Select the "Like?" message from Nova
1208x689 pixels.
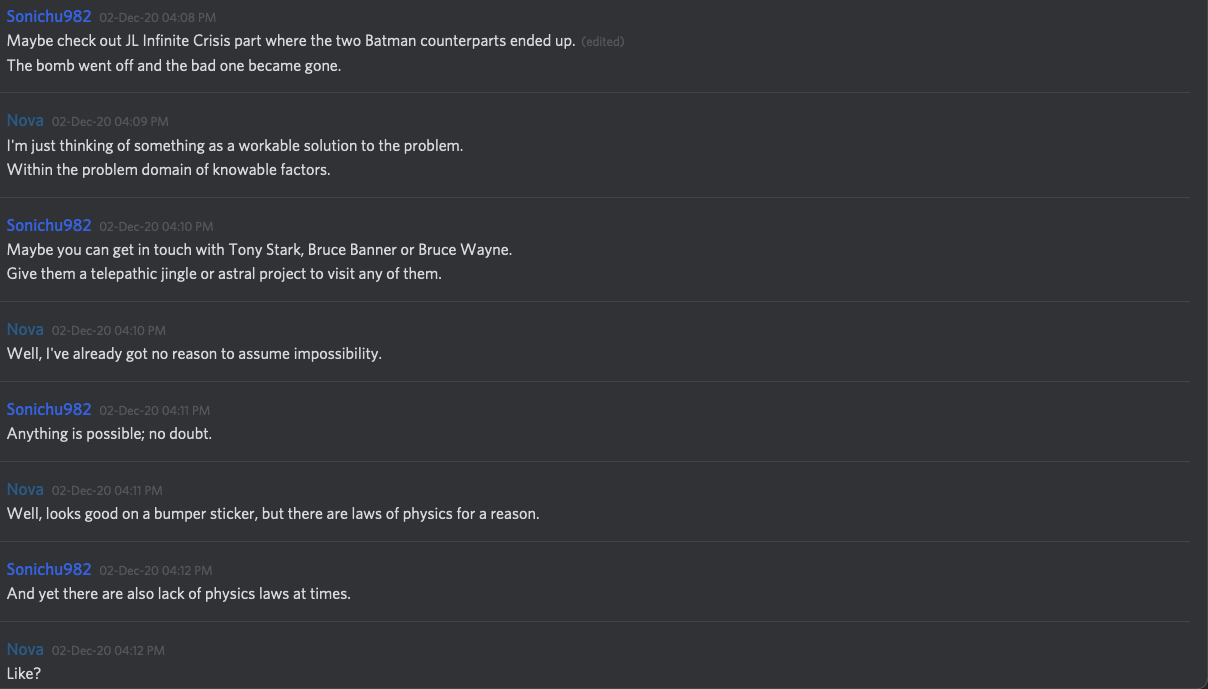click(x=24, y=674)
